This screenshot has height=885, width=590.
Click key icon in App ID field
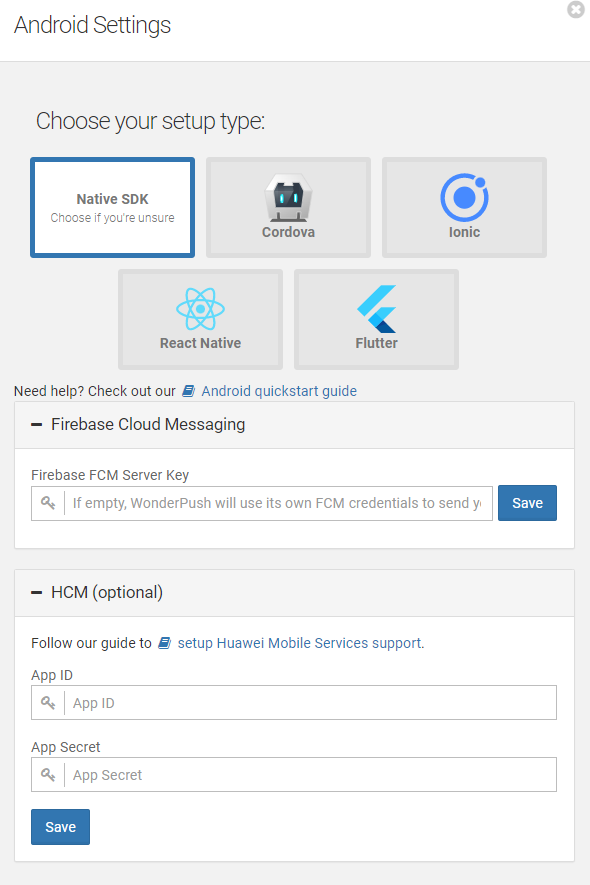coord(48,703)
